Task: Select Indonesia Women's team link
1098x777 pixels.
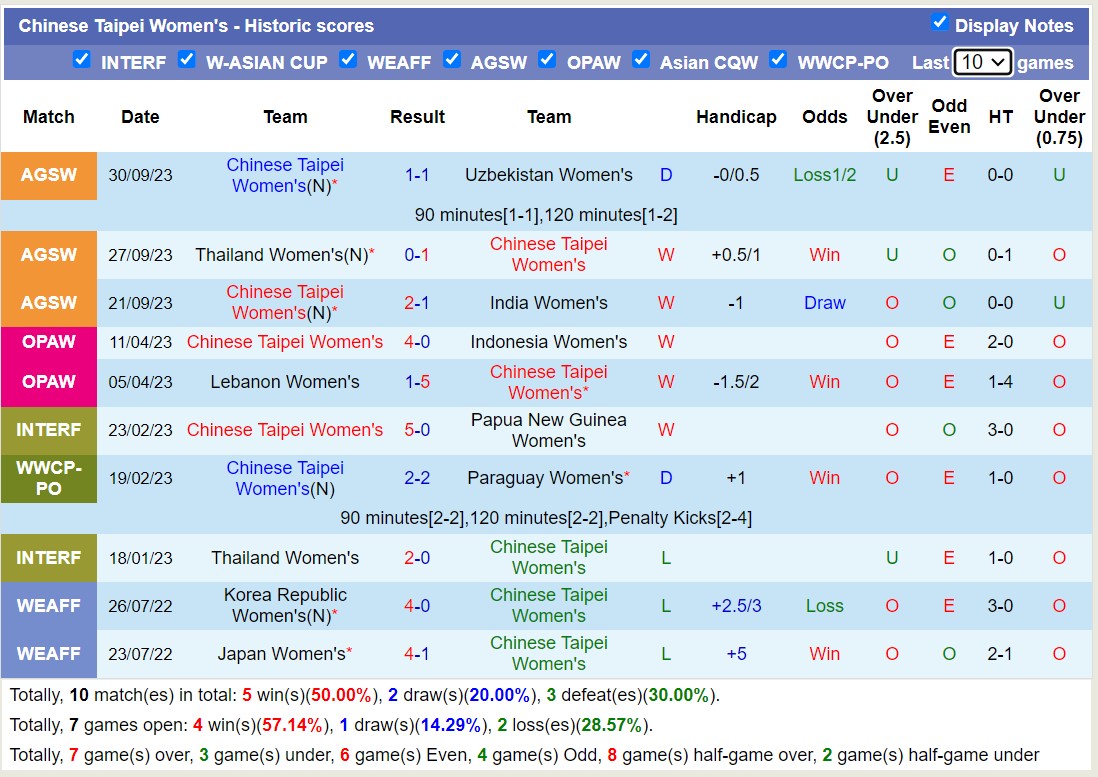Action: 548,342
